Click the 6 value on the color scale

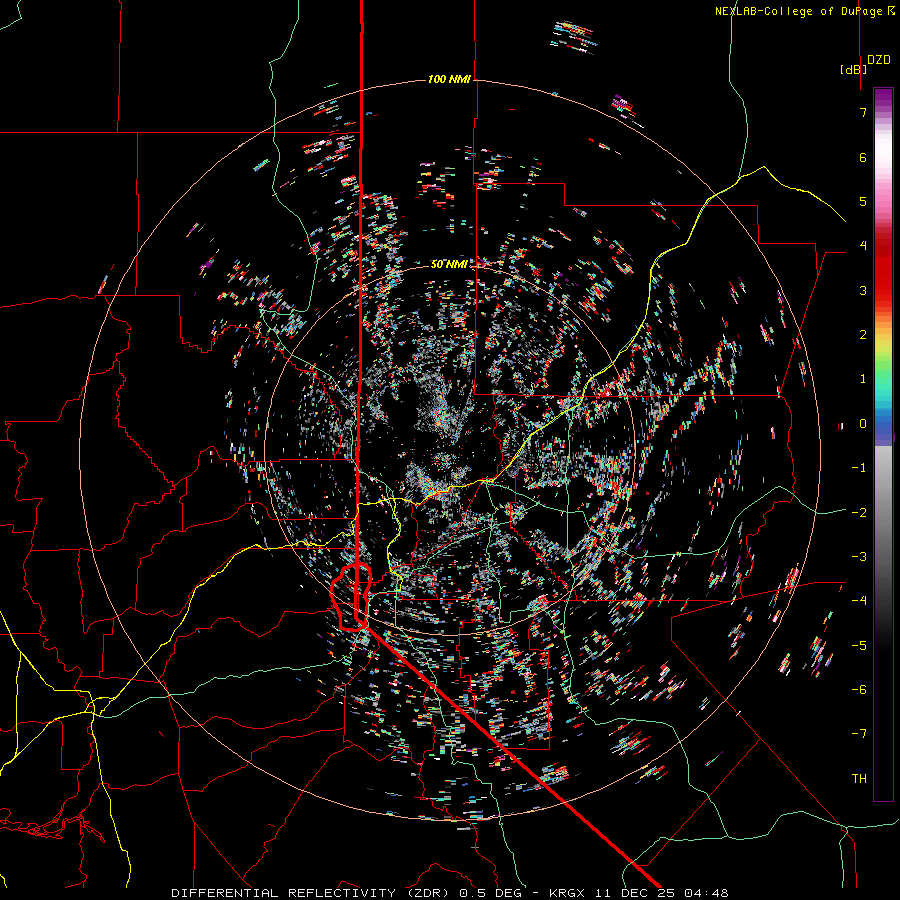(863, 157)
